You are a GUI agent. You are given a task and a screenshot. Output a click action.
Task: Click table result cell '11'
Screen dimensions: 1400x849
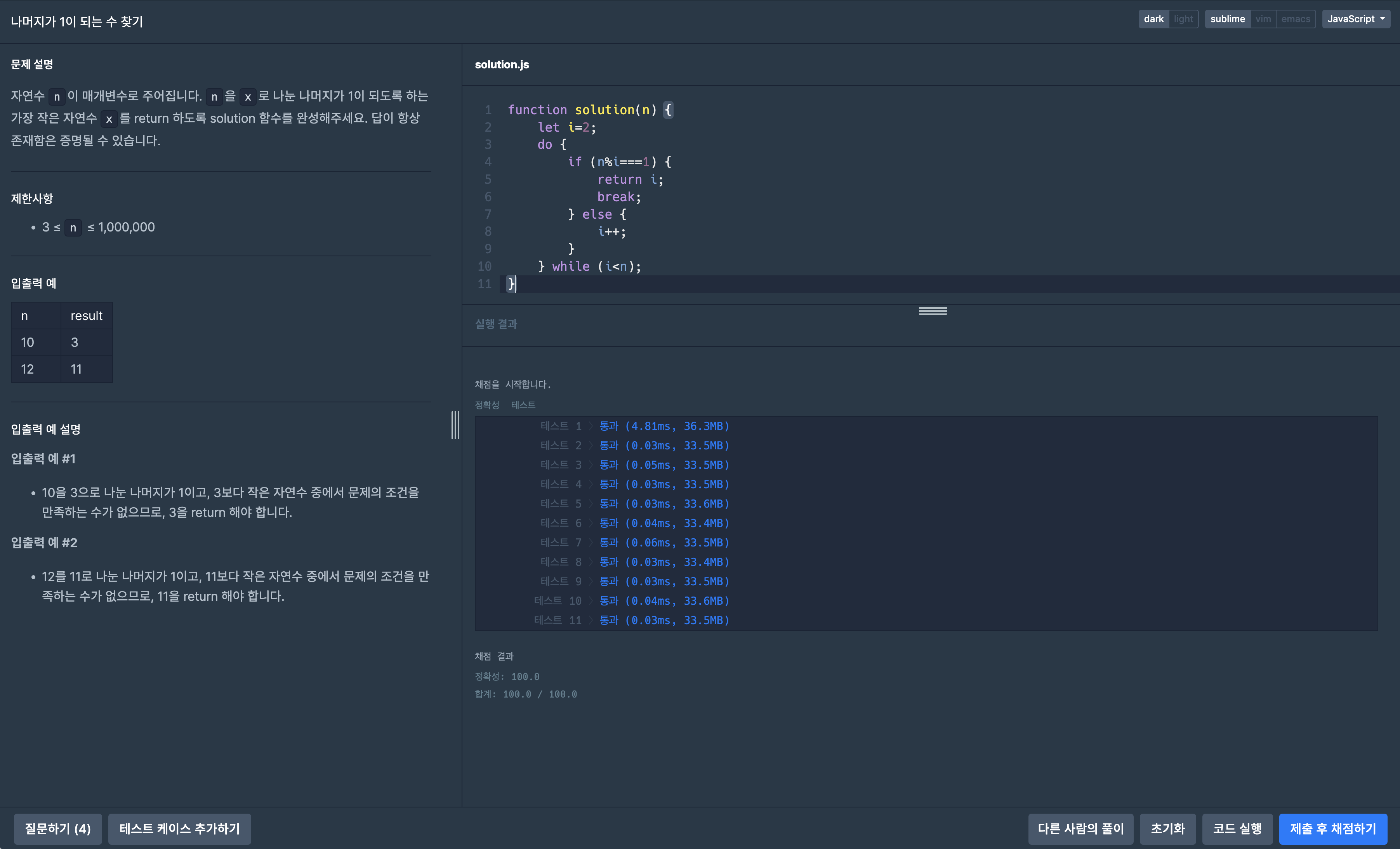[86, 369]
